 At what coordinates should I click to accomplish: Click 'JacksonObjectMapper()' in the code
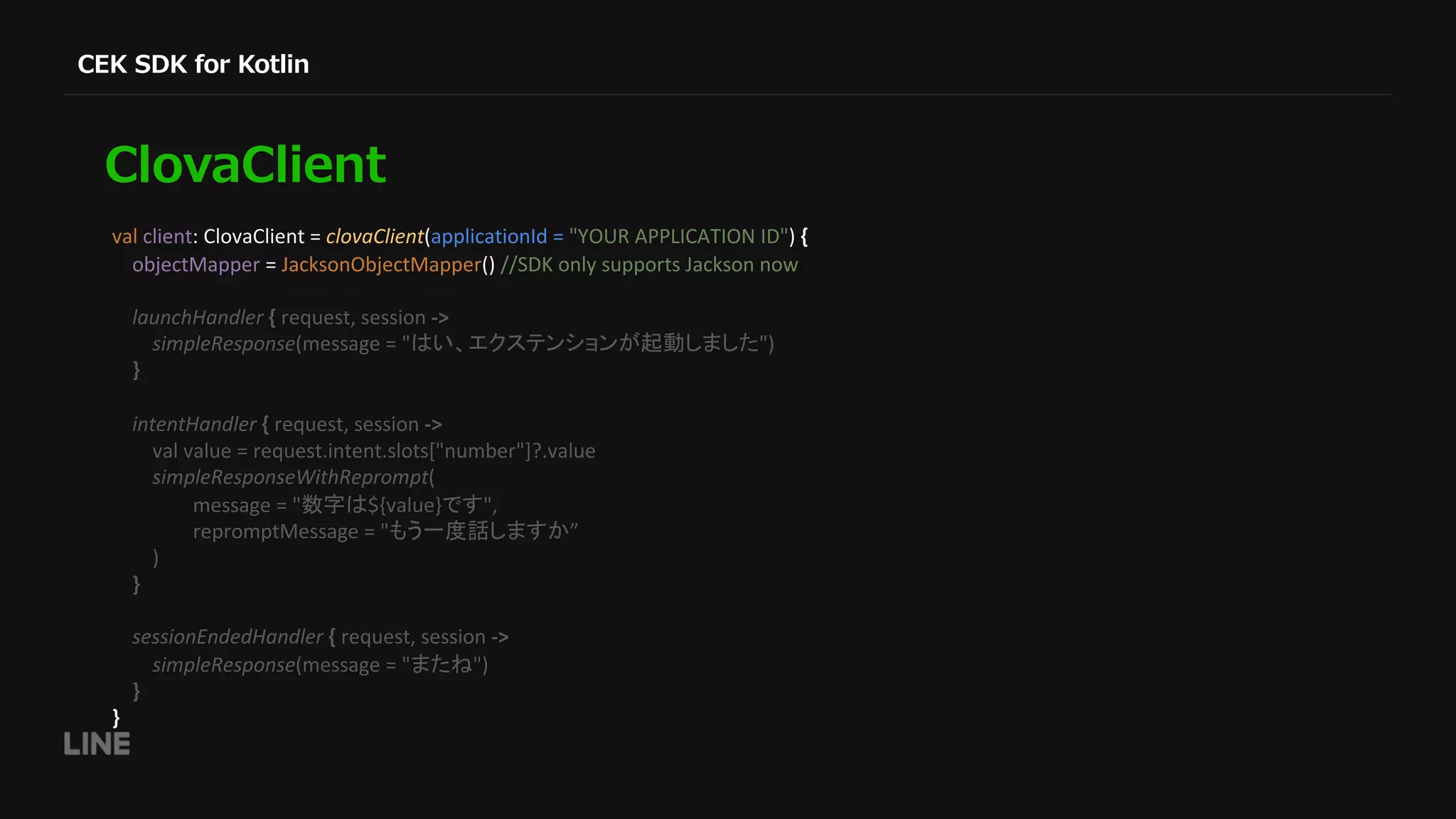click(x=388, y=265)
